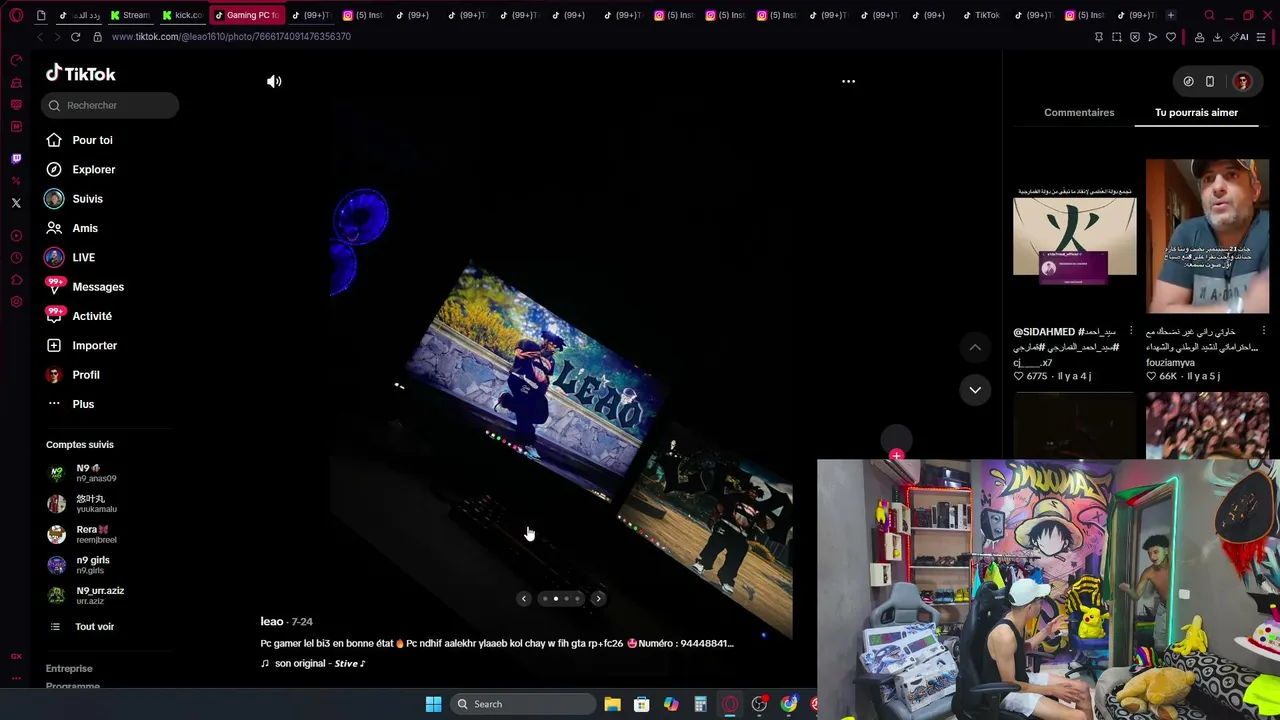The height and width of the screenshot is (720, 1280).
Task: Open Opera tab search magnifier
Action: [x=1209, y=15]
